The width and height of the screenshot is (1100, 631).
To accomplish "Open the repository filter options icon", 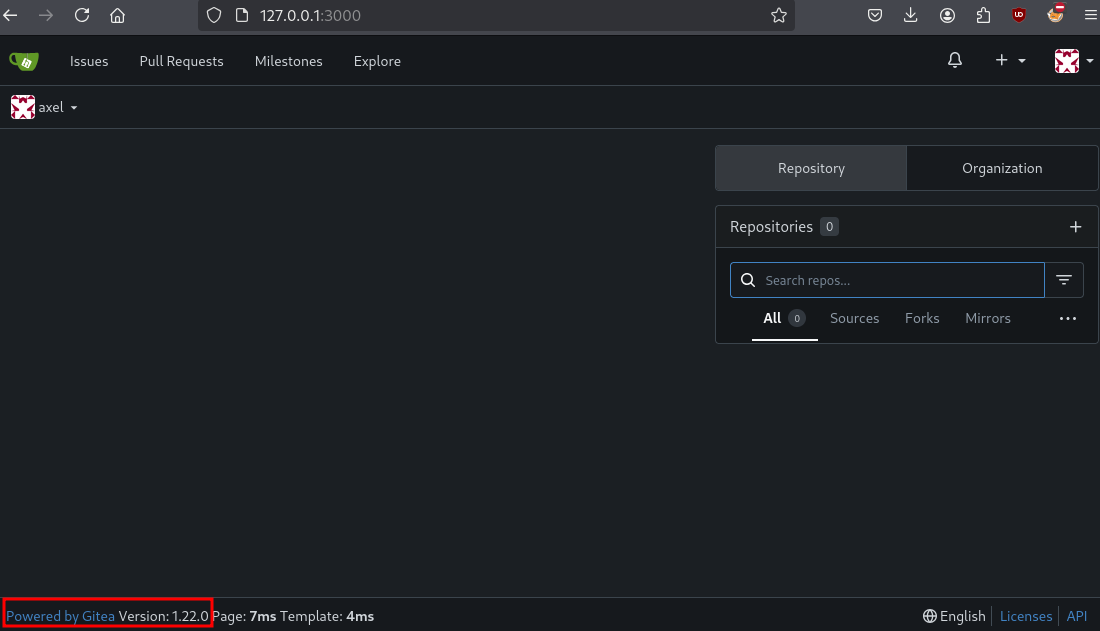I will (1064, 281).
